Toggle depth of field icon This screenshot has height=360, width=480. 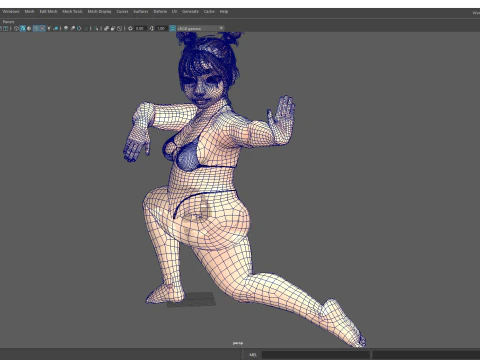click(x=86, y=28)
